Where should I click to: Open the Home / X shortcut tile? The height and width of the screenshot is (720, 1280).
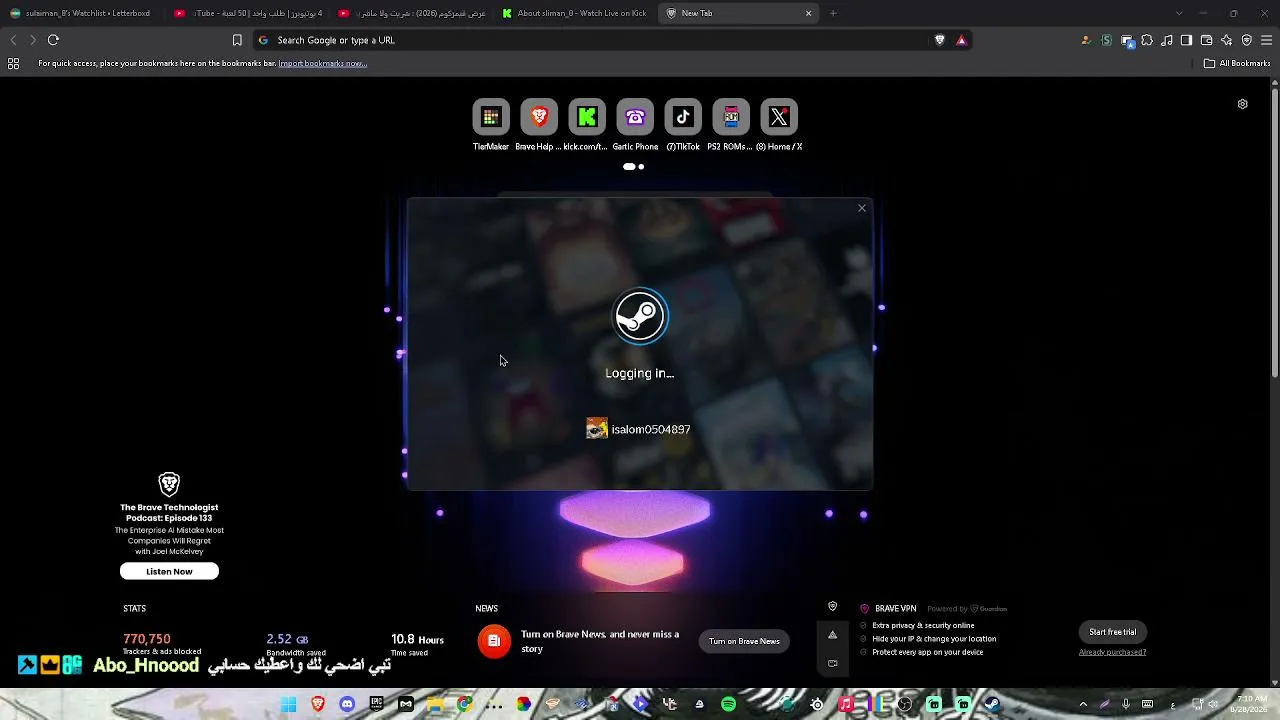(779, 118)
